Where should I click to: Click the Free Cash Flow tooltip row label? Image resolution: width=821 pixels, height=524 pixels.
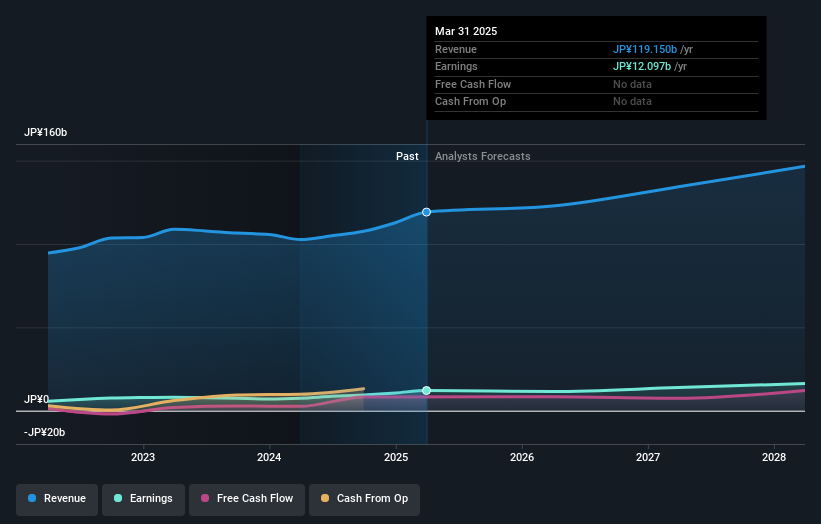(473, 84)
